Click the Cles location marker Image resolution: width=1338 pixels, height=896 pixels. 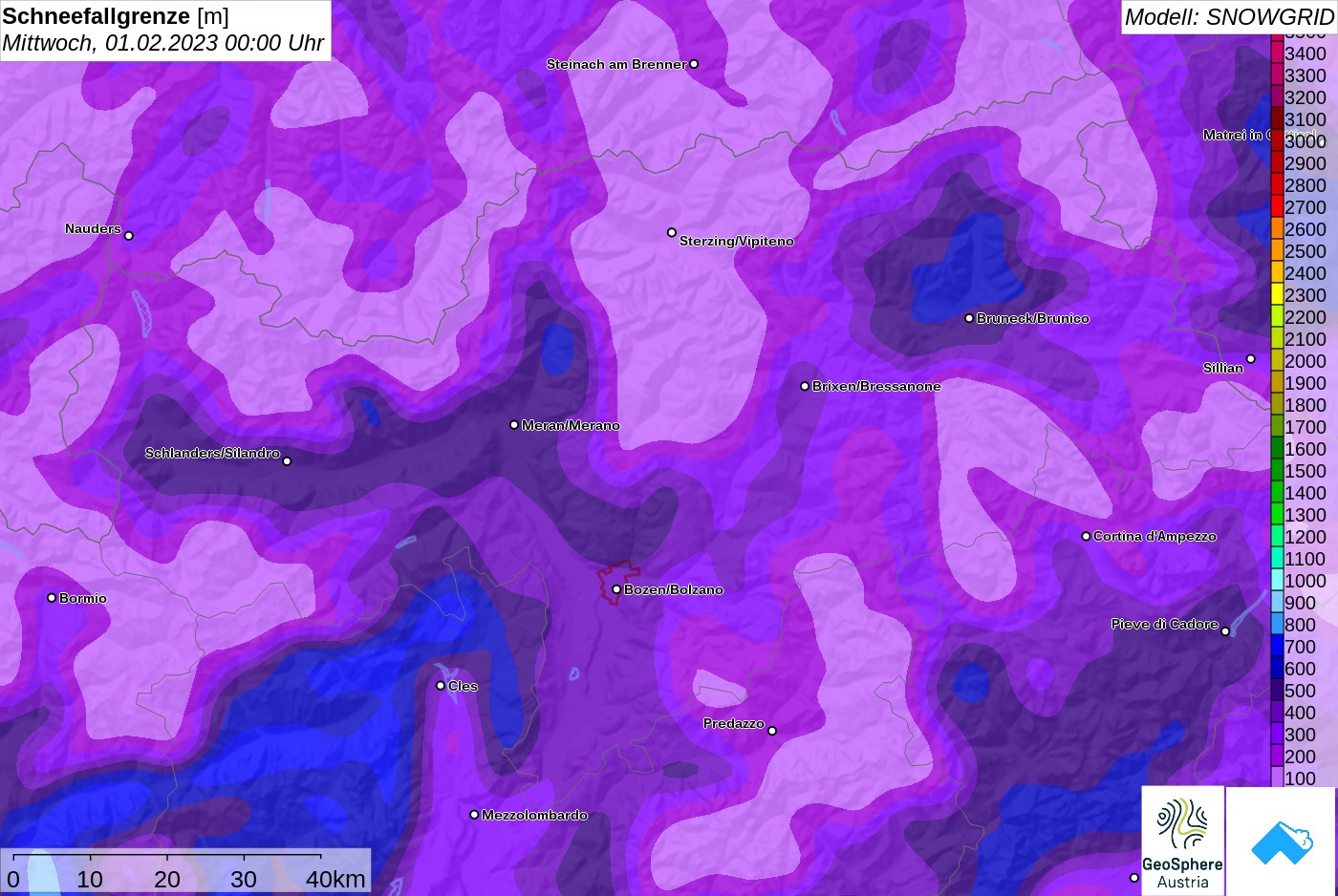[x=441, y=685]
